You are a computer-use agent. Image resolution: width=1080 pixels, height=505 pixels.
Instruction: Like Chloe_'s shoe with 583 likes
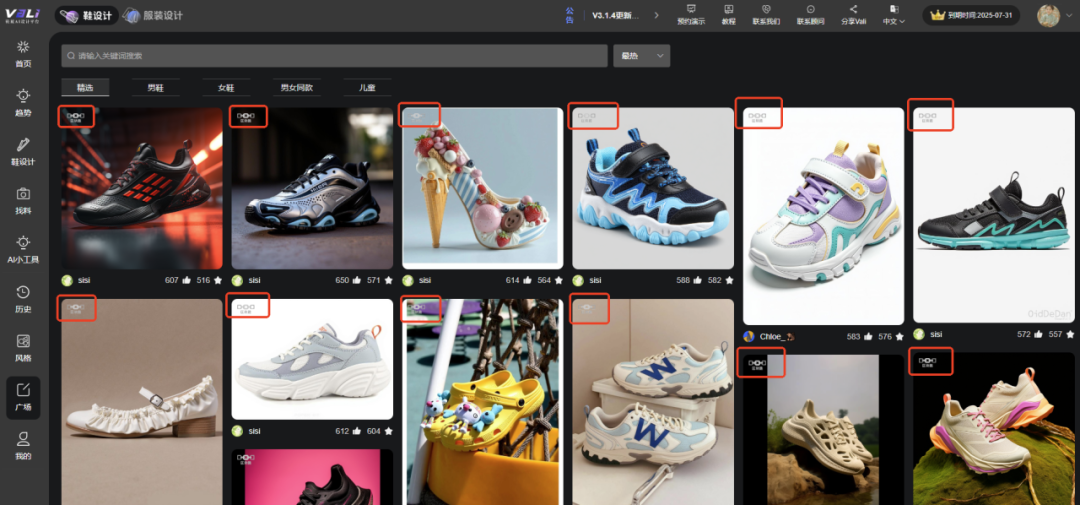pyautogui.click(x=867, y=337)
